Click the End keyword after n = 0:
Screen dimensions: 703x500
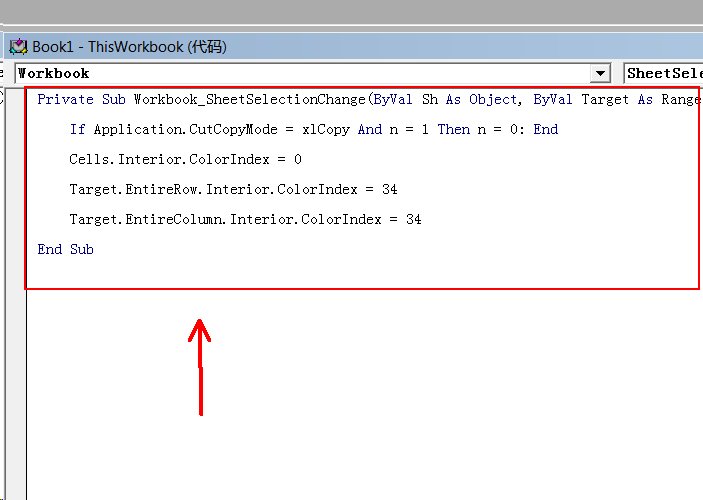coord(545,129)
